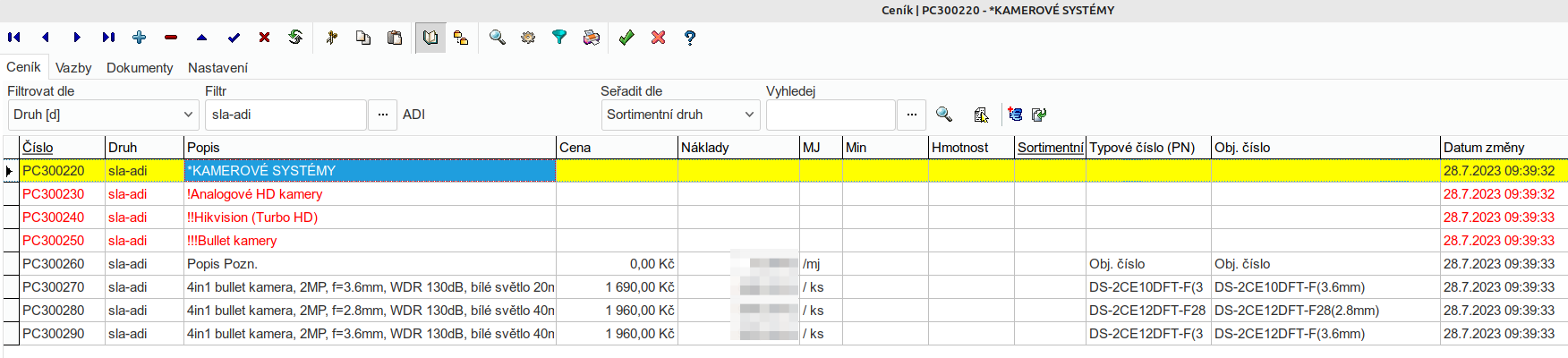The image size is (1568, 358).
Task: Open help with question mark icon
Action: coord(690,38)
